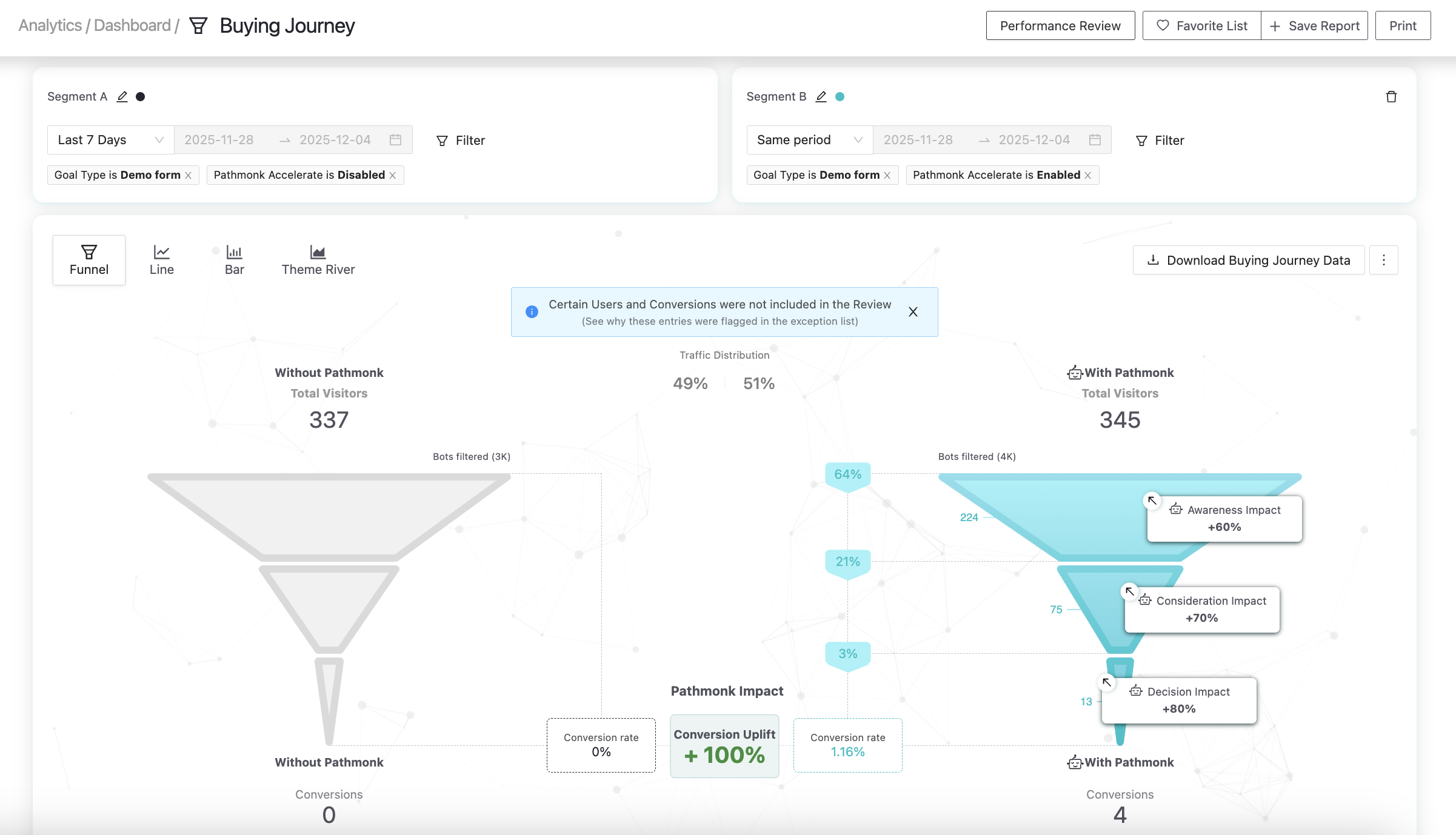This screenshot has width=1456, height=835.
Task: Click the Segment A edit pencil icon
Action: click(x=122, y=97)
